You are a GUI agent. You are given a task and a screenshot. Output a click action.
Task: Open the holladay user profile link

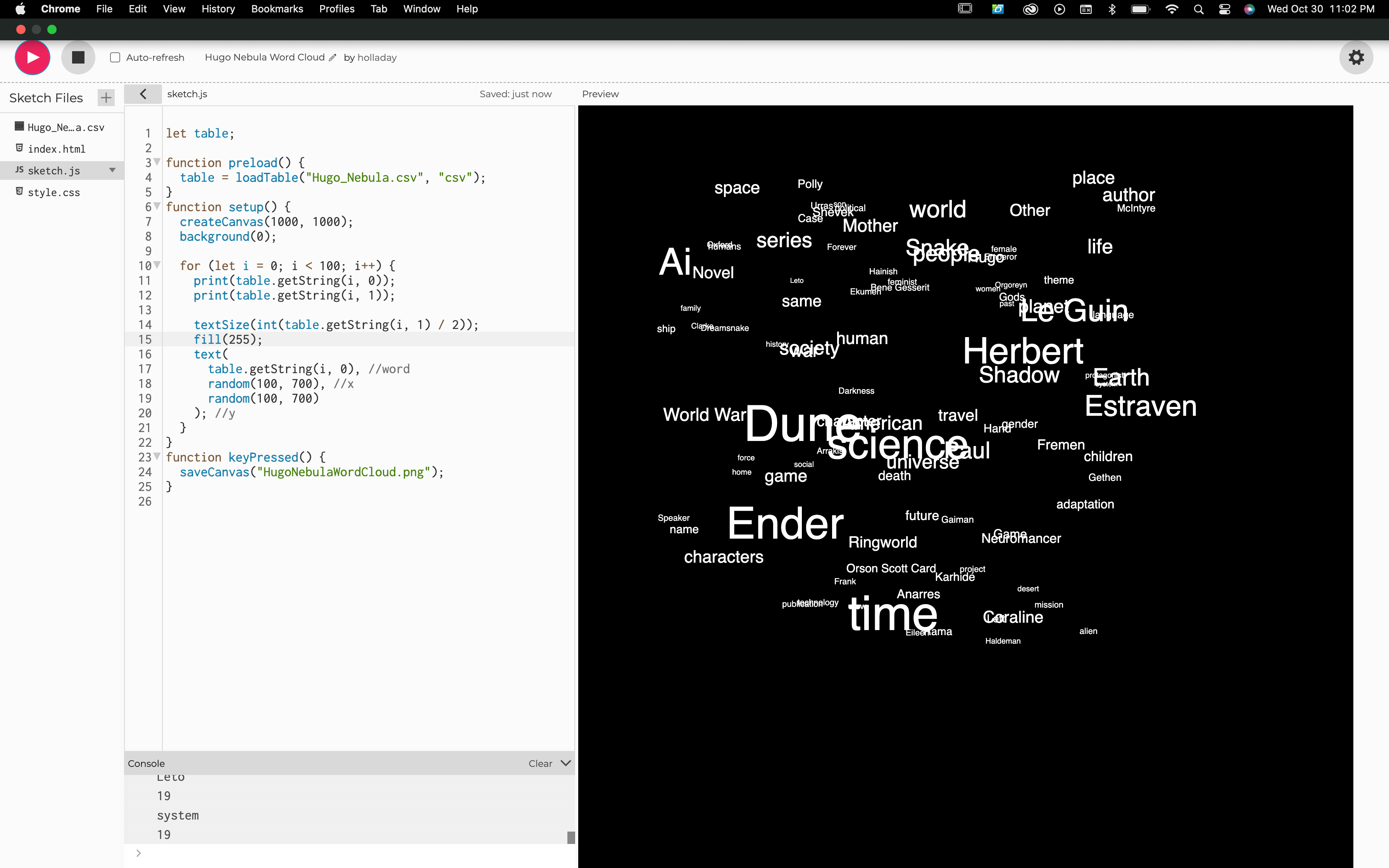click(377, 57)
